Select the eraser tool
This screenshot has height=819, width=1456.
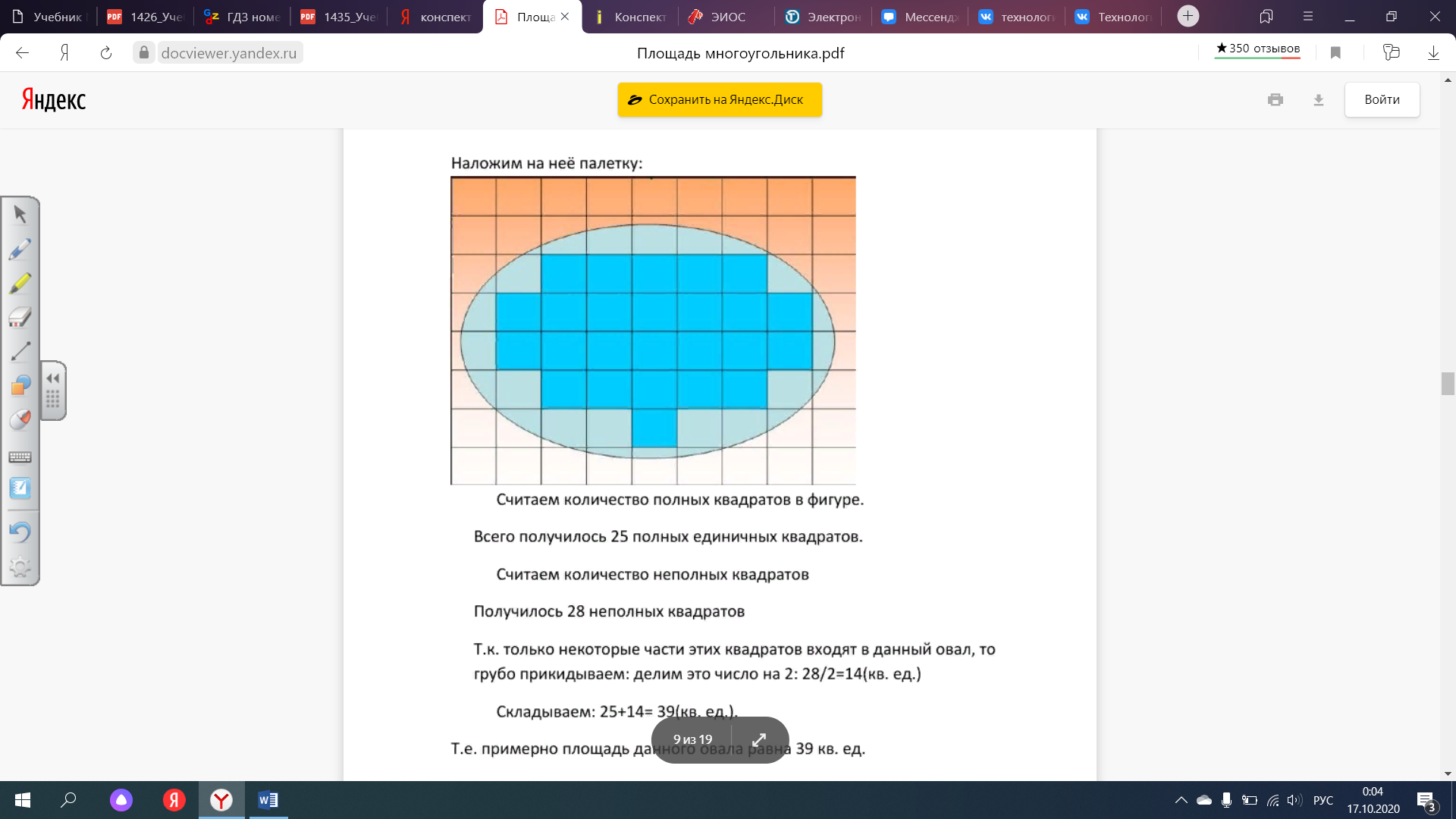click(x=20, y=317)
